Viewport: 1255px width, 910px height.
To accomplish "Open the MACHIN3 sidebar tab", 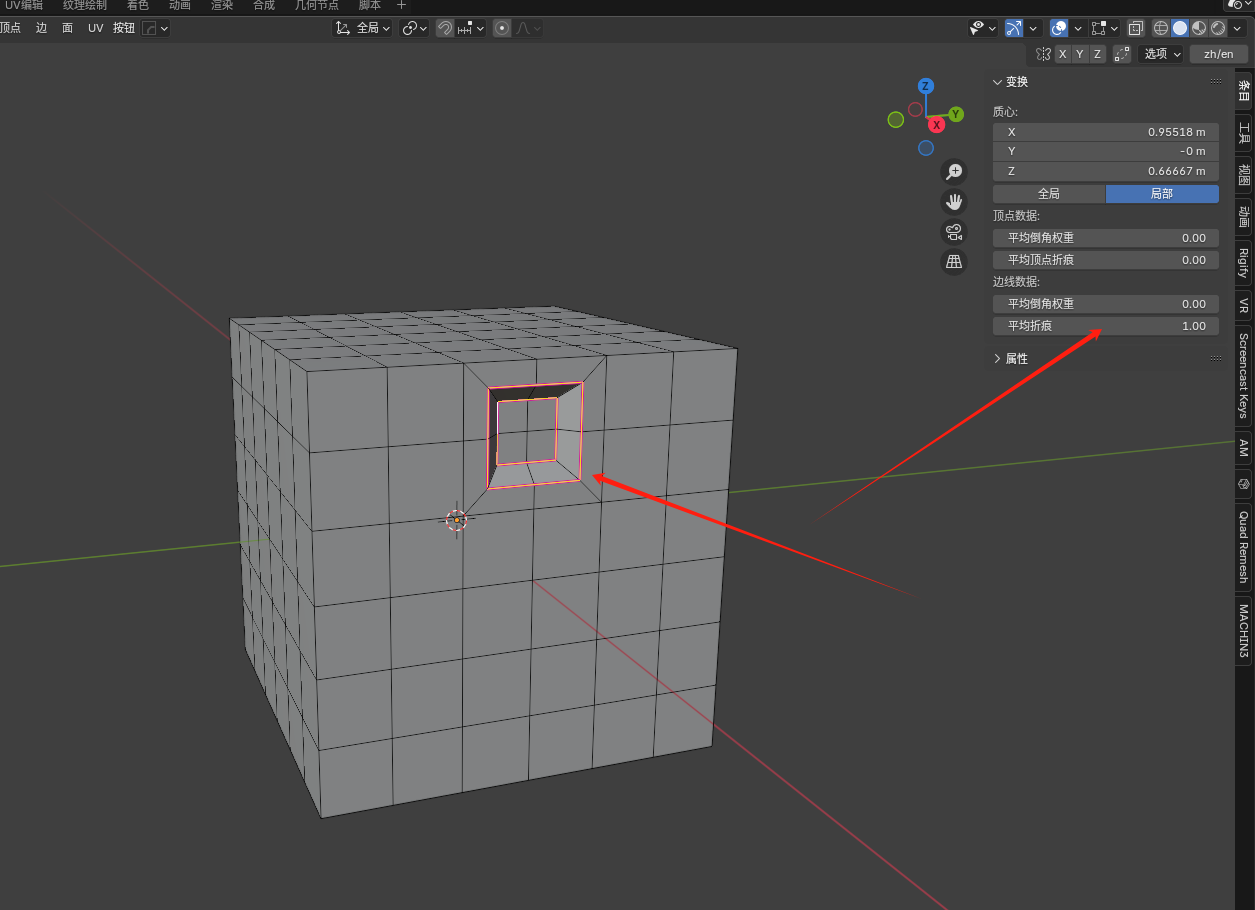I will pos(1243,631).
